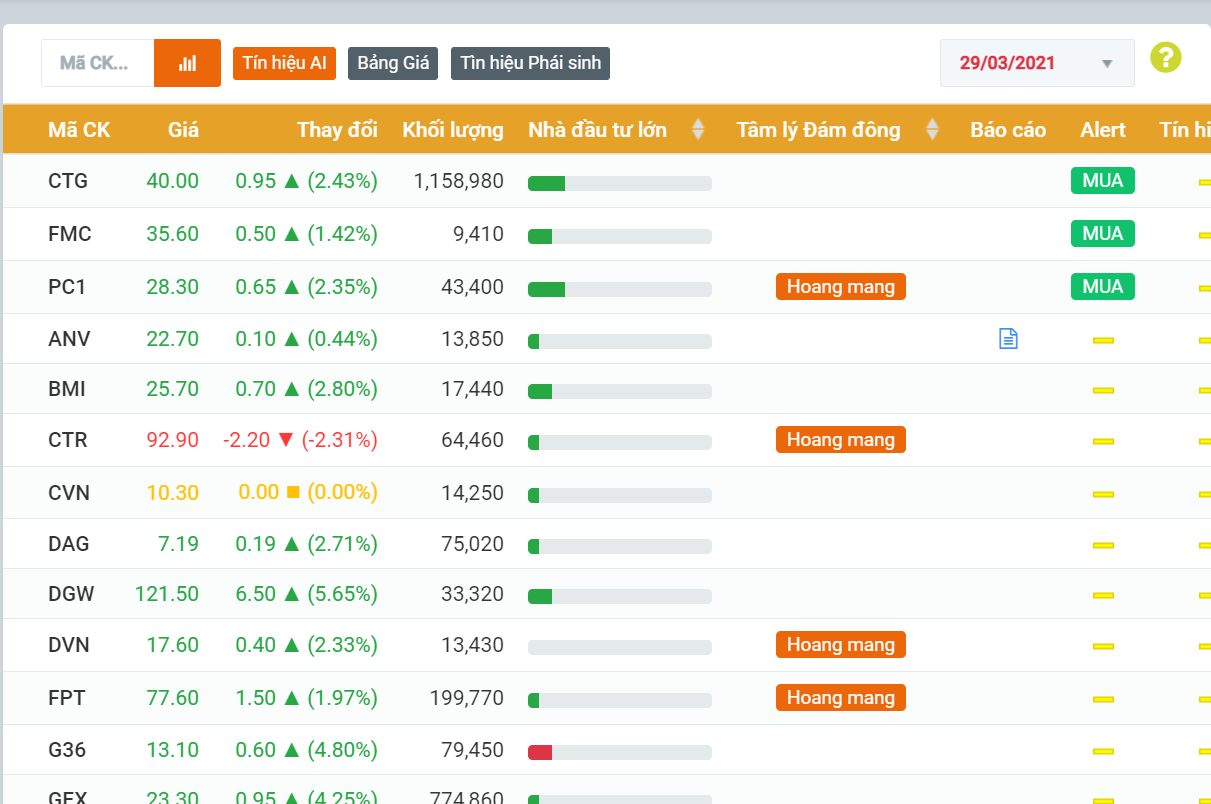This screenshot has width=1211, height=804.
Task: Switch to the Tín hiệu AI tab
Action: coord(284,63)
